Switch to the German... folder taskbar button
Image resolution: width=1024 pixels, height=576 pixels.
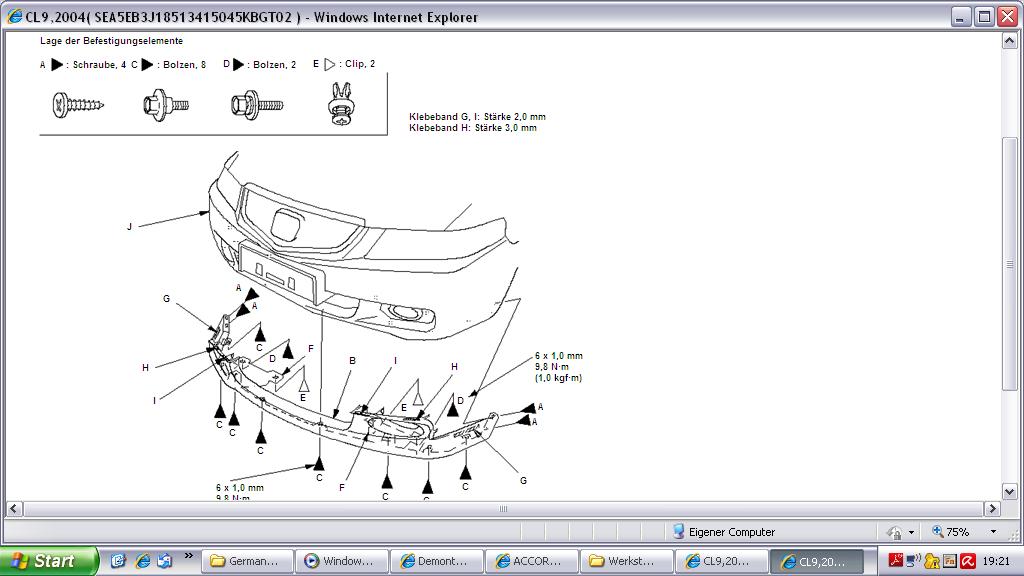[x=247, y=561]
